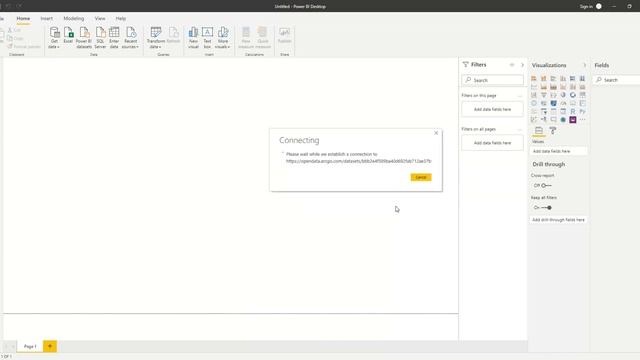Show the Fields well pane icon
Image resolution: width=640 pixels, height=360 pixels.
(x=539, y=131)
